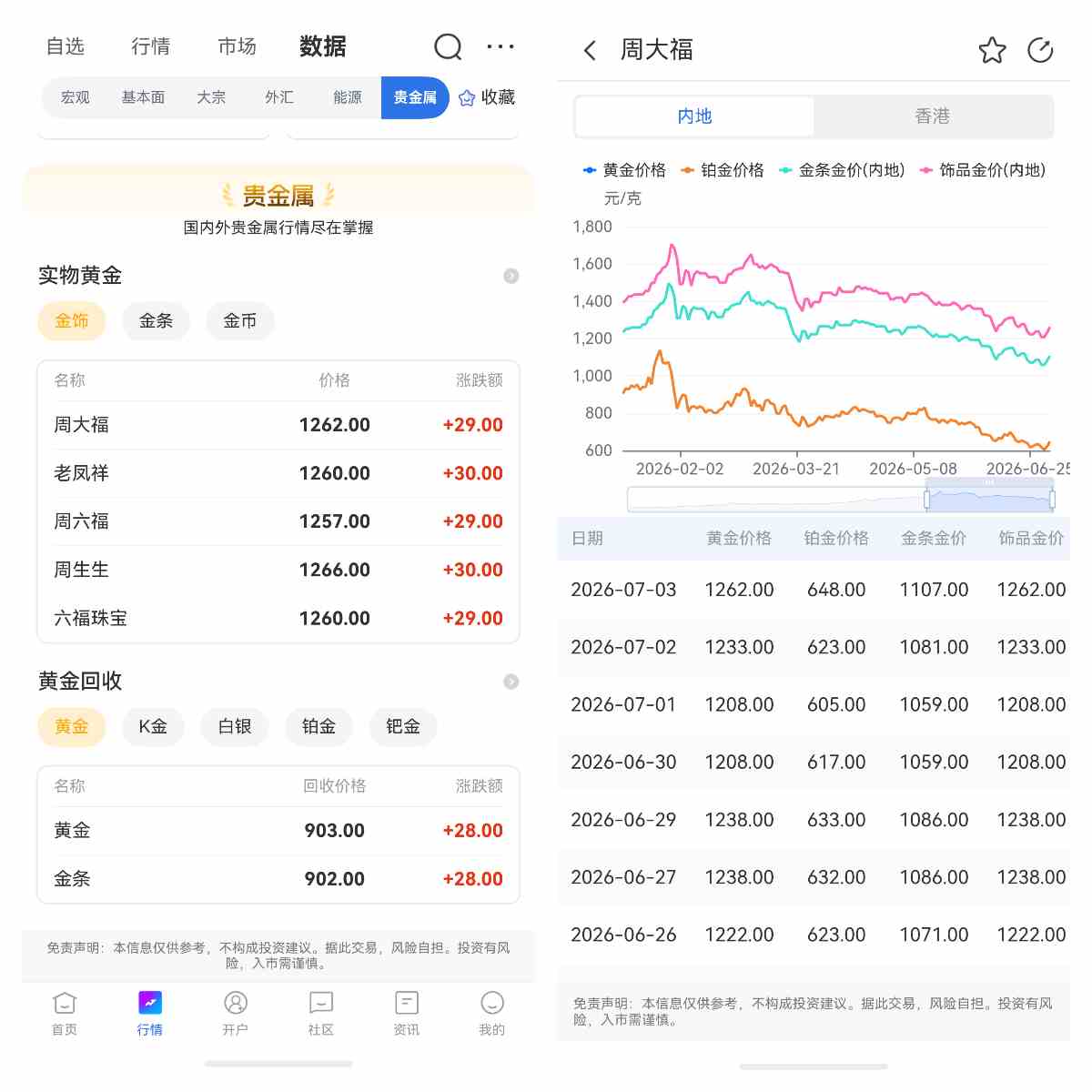Switch to 数据 top tab
The image size is (1092, 1092).
[323, 46]
